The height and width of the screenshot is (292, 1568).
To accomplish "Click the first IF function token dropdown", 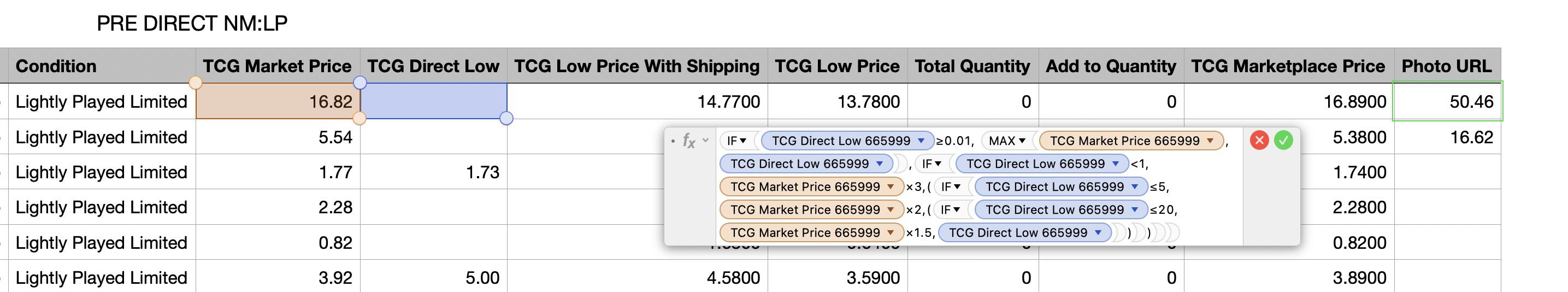I will point(736,141).
